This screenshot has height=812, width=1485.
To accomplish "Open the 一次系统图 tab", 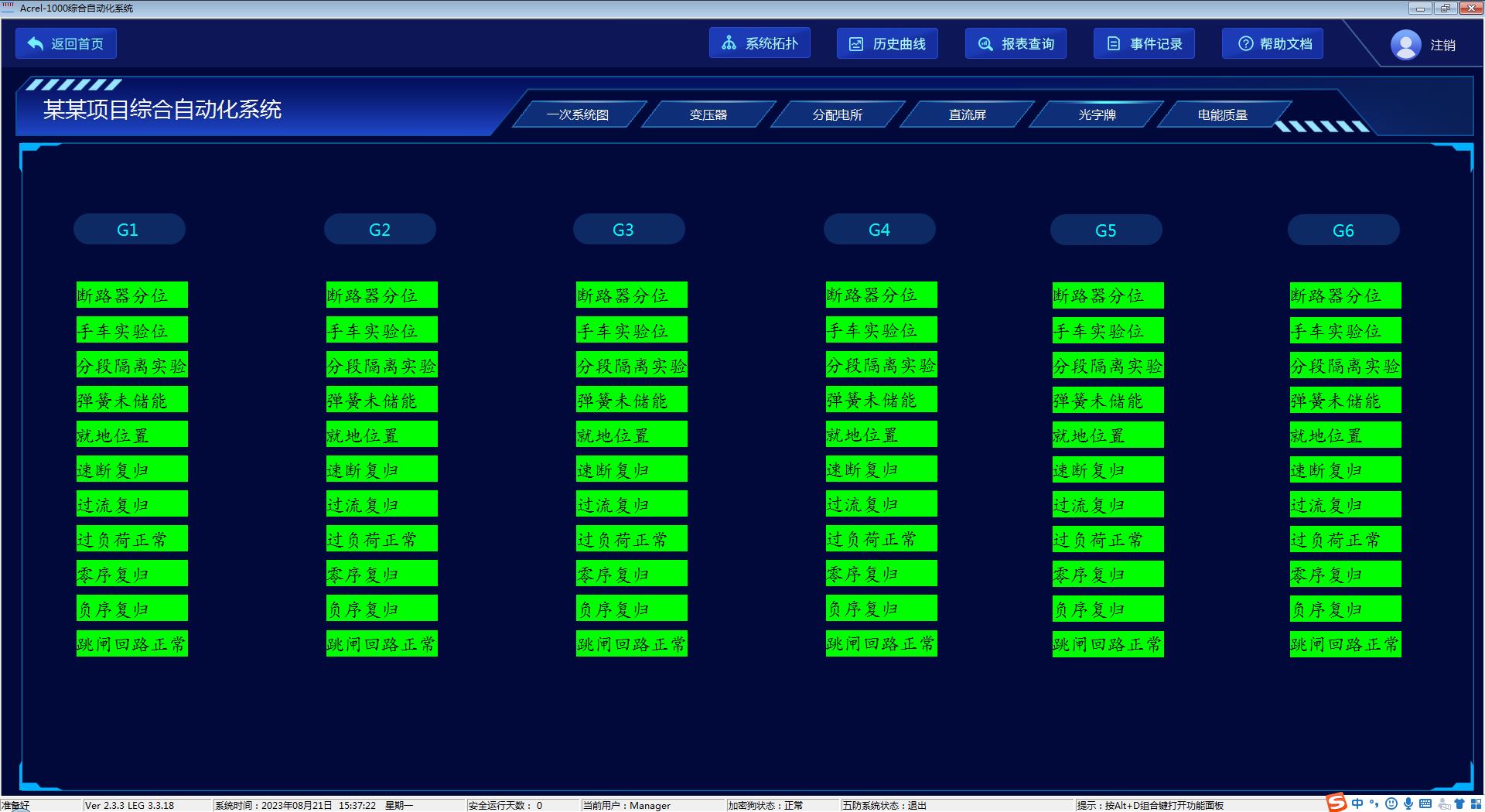I will click(x=577, y=115).
